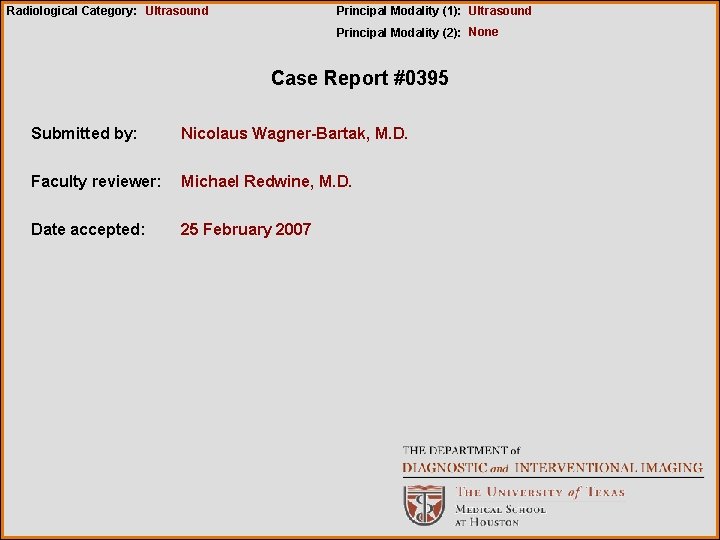Click the 'Faculty reviewer:' label

96,181
